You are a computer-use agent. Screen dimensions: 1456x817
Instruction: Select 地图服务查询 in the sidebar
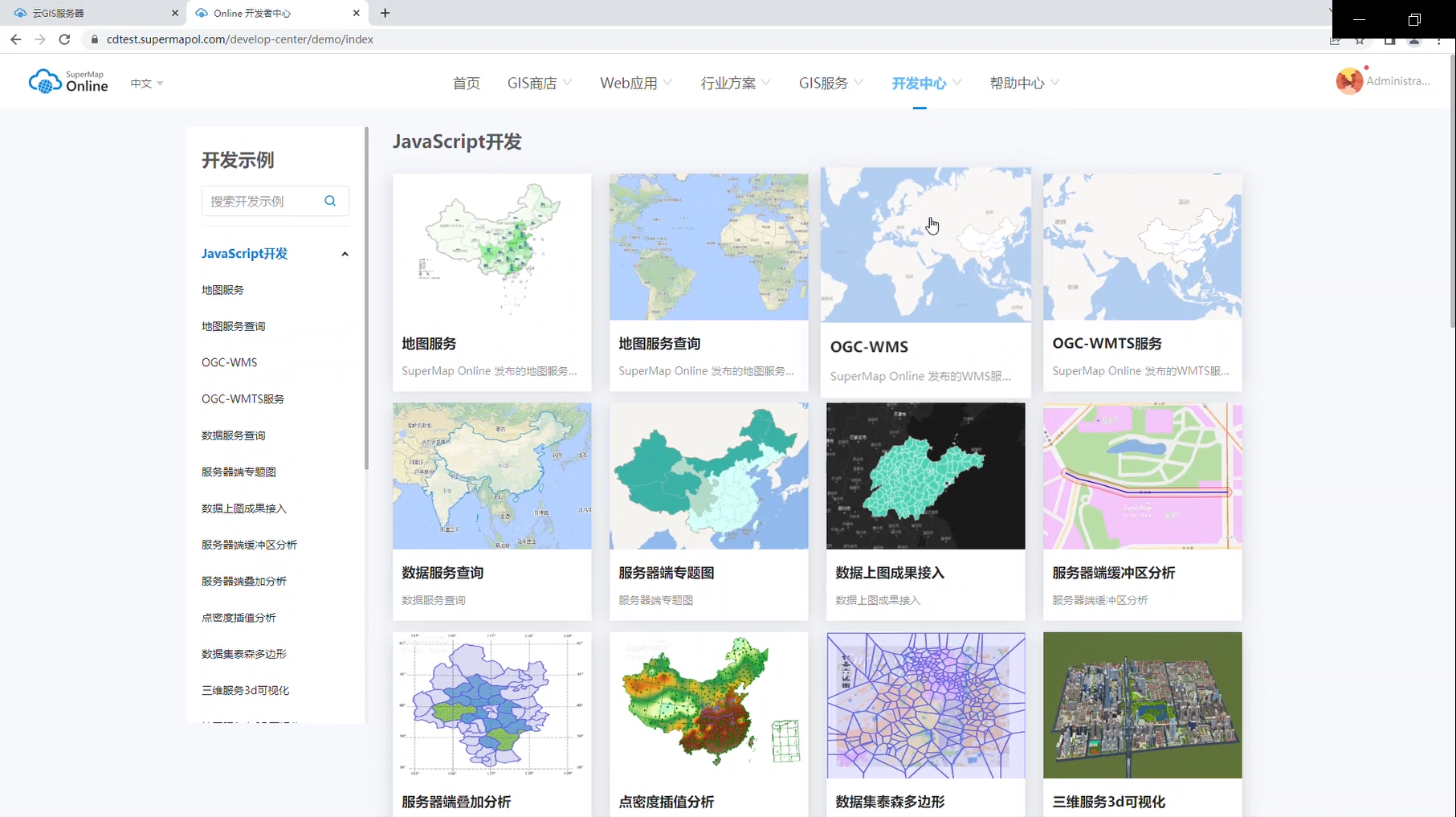click(233, 326)
